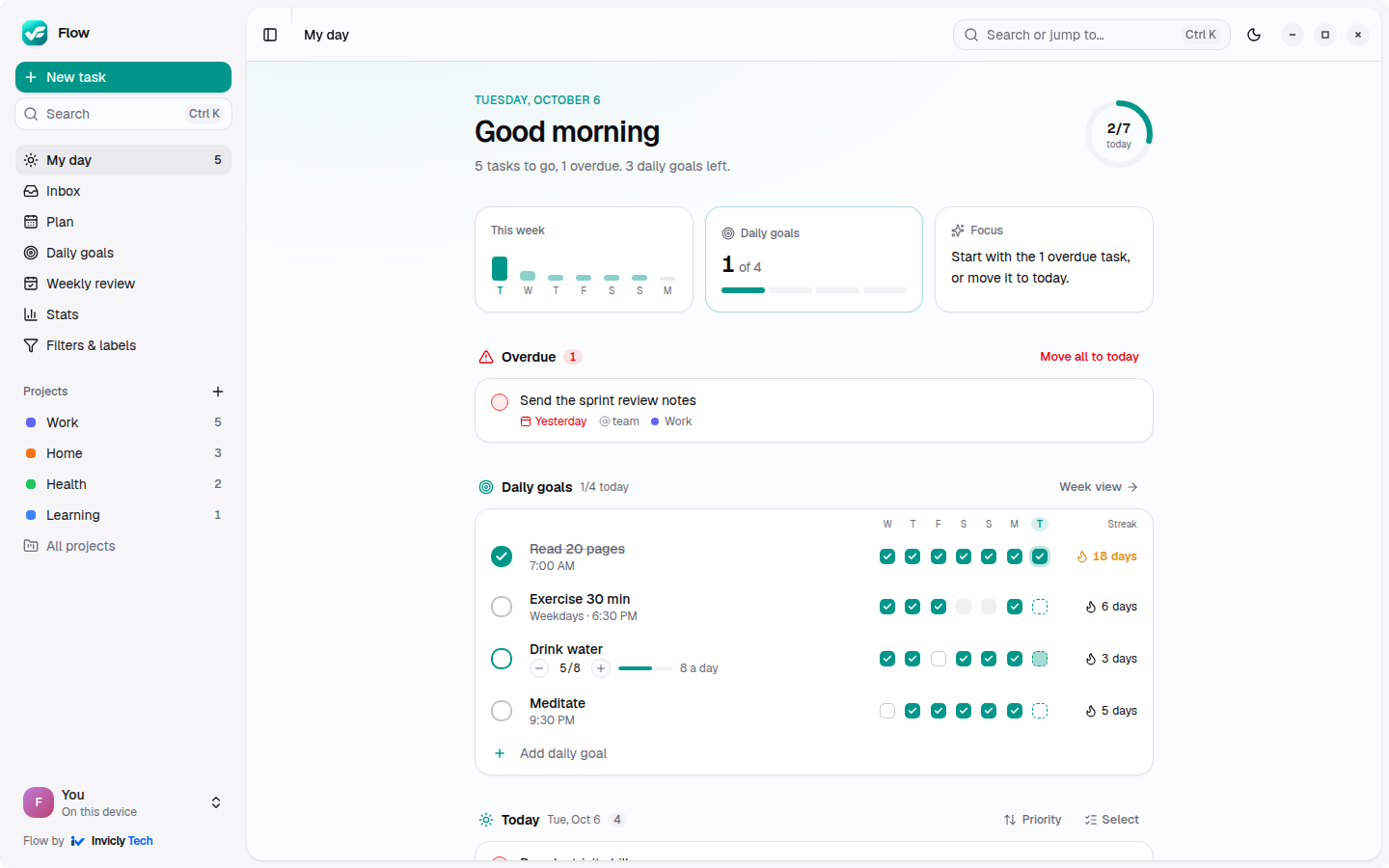Screen dimensions: 1389x868
Task: Click the New task button
Action: tap(123, 77)
